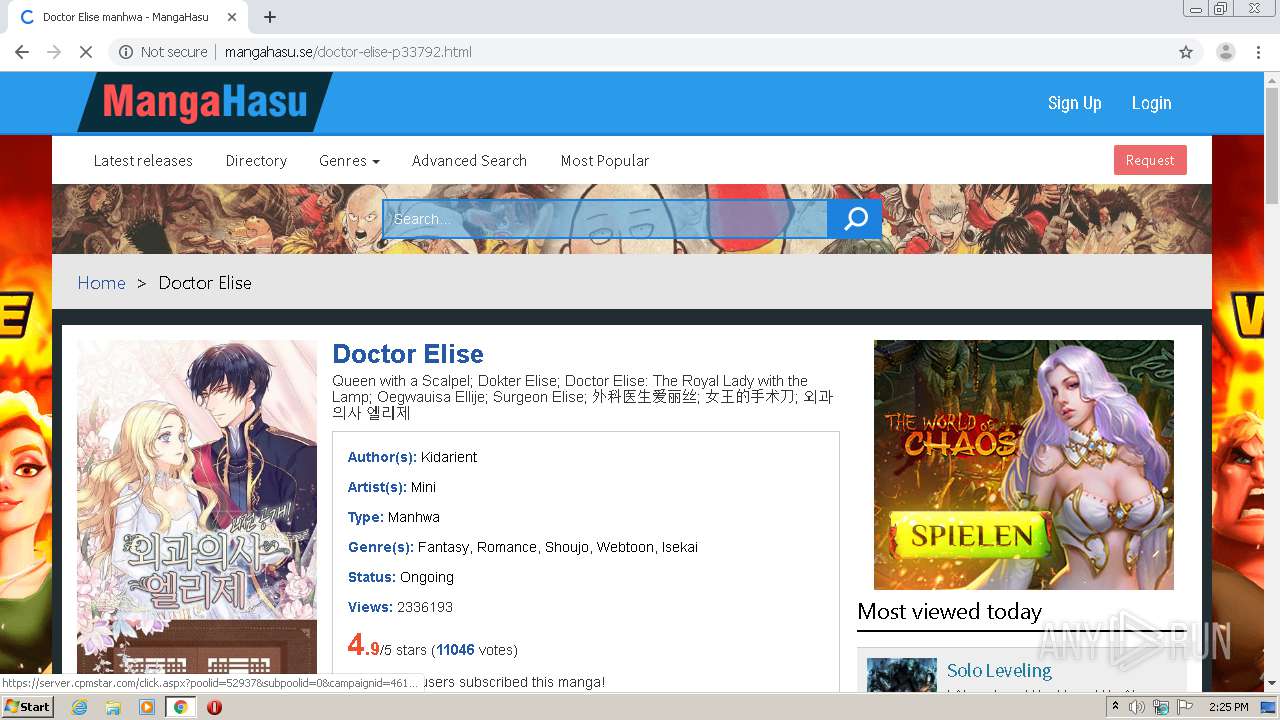The image size is (1280, 720).
Task: Launch Internet Explorer from the taskbar
Action: tap(80, 707)
